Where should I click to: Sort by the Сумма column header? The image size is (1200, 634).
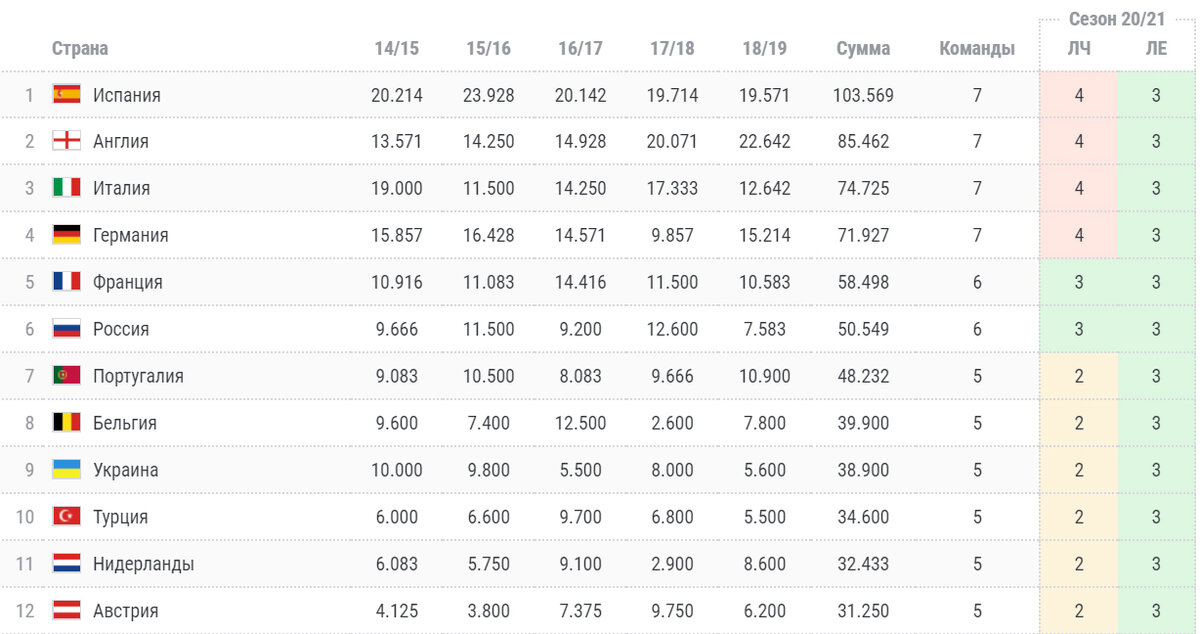click(x=863, y=49)
